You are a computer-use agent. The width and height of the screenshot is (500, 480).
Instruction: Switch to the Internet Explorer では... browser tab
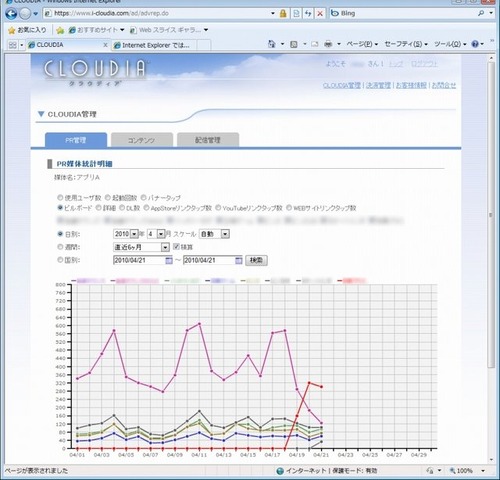point(154,45)
